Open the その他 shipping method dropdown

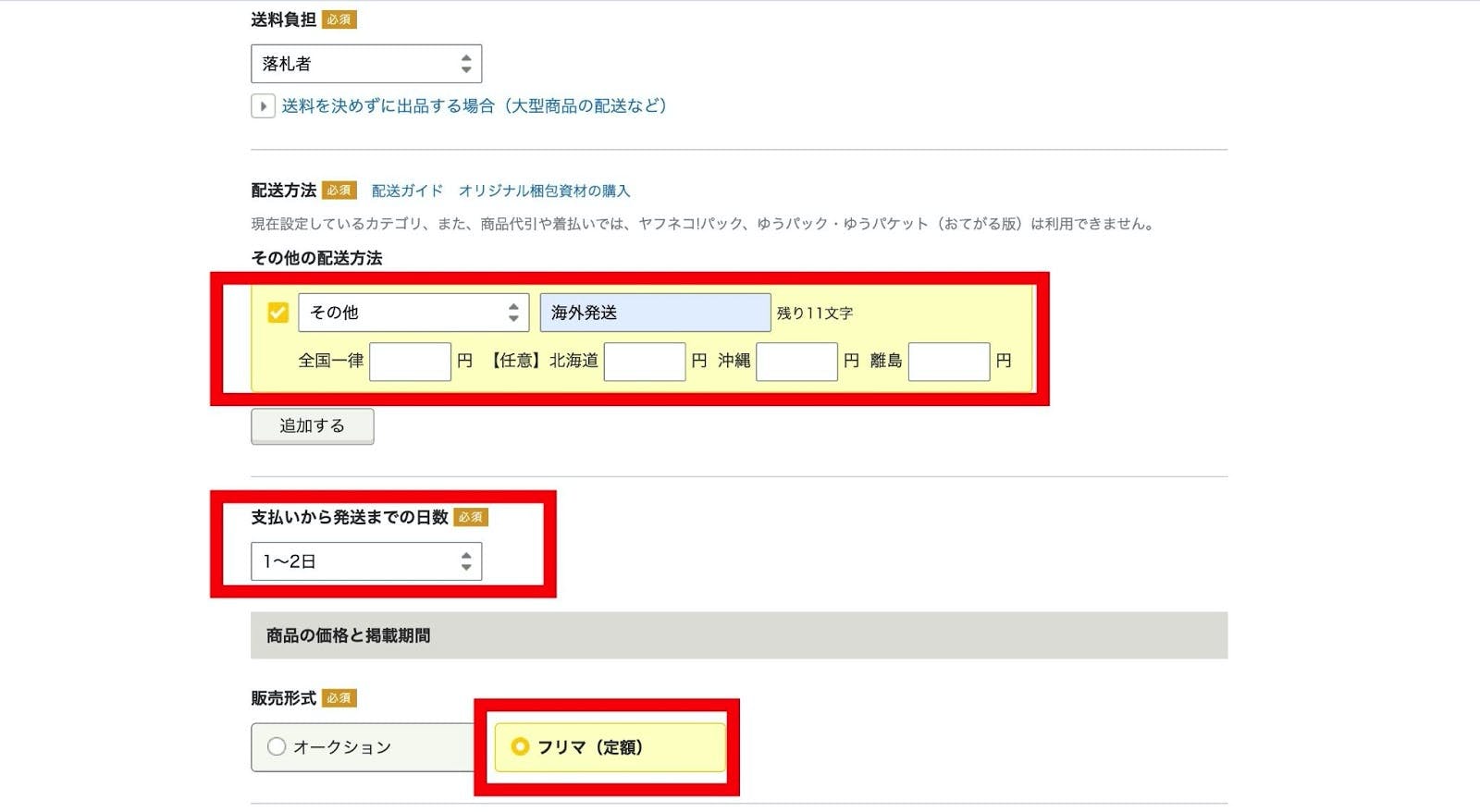click(413, 313)
